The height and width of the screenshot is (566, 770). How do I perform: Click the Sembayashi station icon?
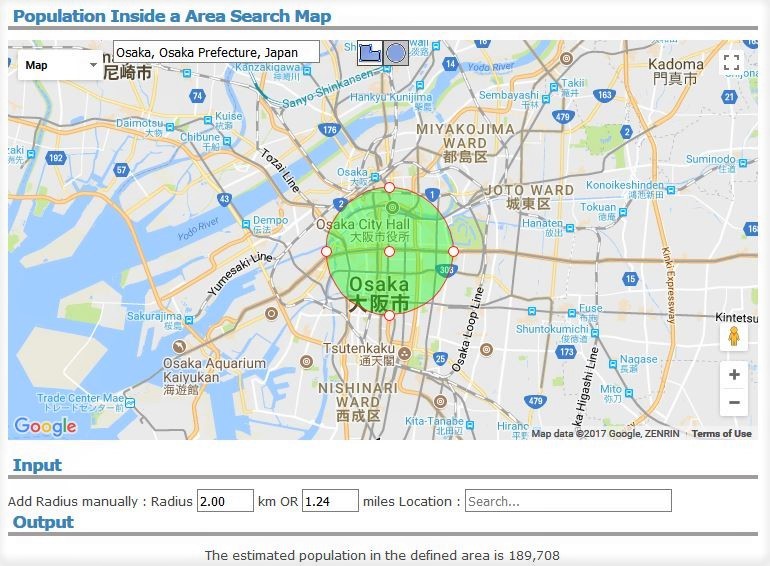click(x=546, y=99)
